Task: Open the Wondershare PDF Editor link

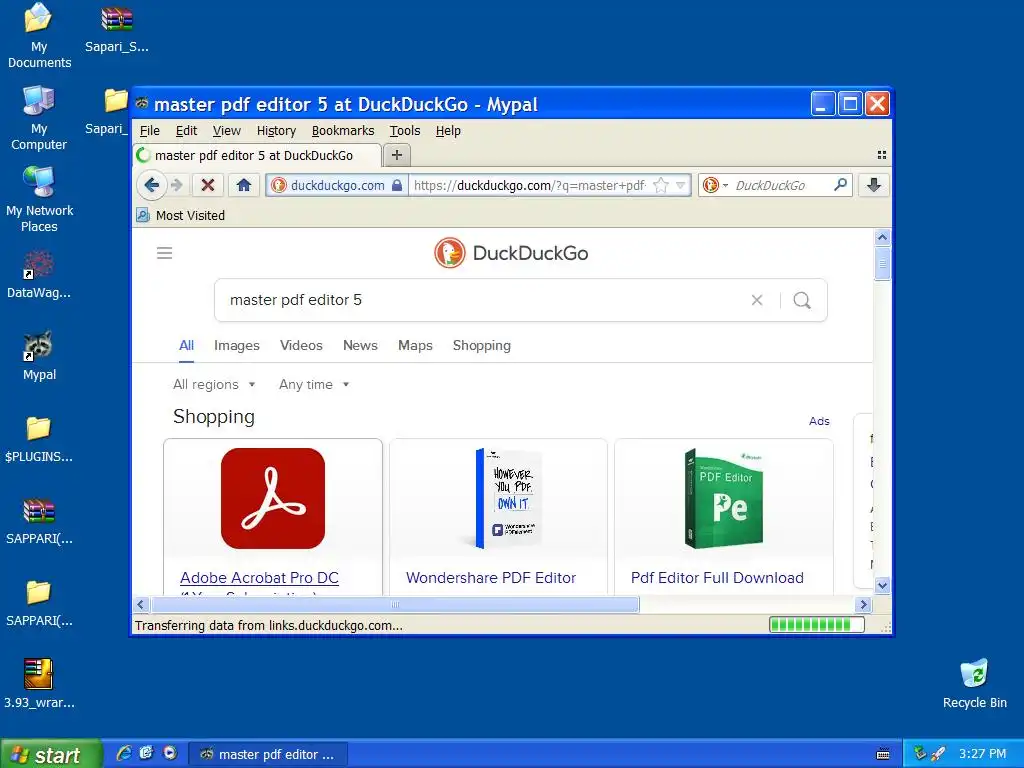Action: (x=491, y=578)
